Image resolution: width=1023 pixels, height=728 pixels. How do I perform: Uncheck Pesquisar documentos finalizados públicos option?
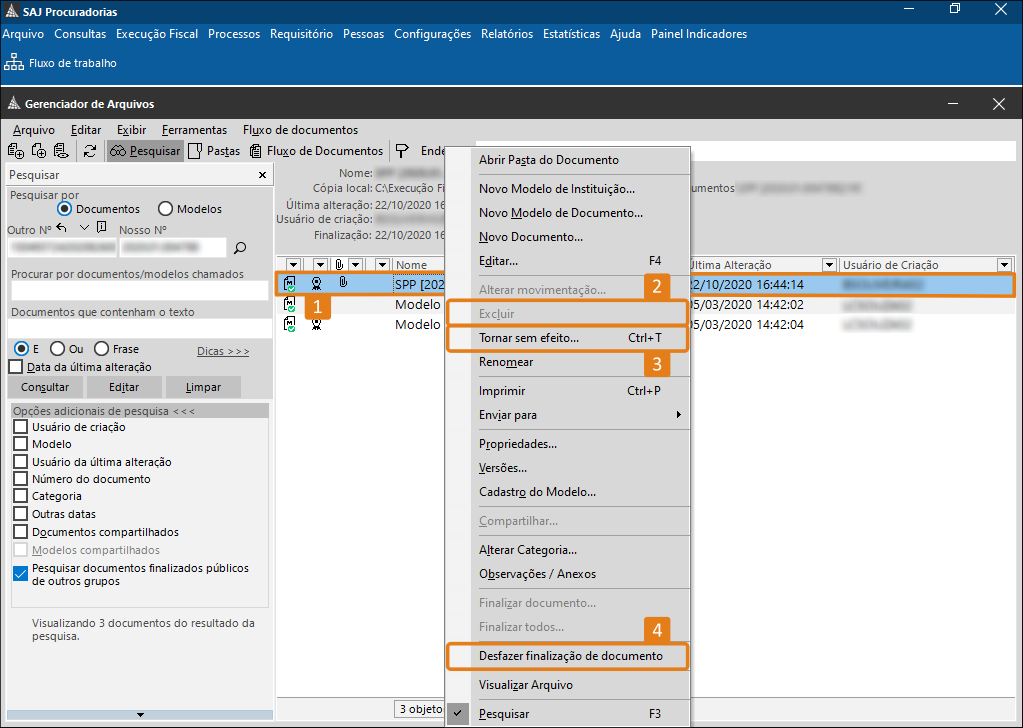click(21, 574)
